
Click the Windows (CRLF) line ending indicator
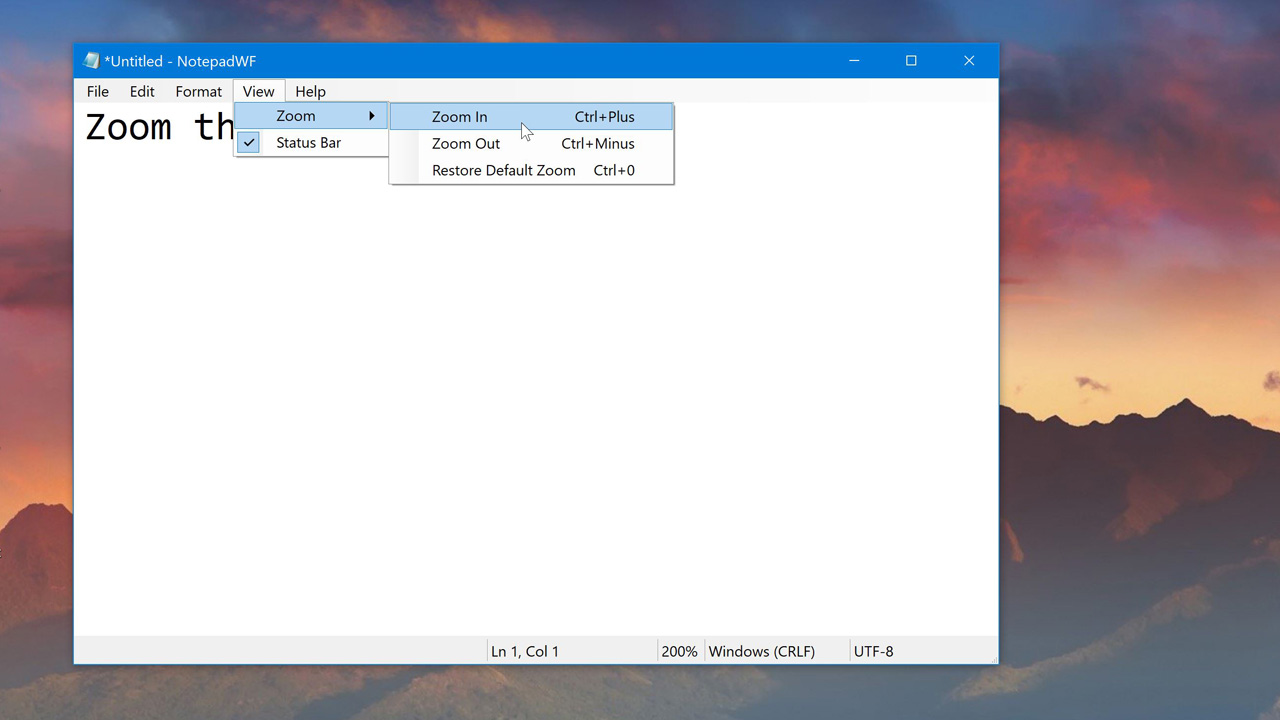click(761, 651)
